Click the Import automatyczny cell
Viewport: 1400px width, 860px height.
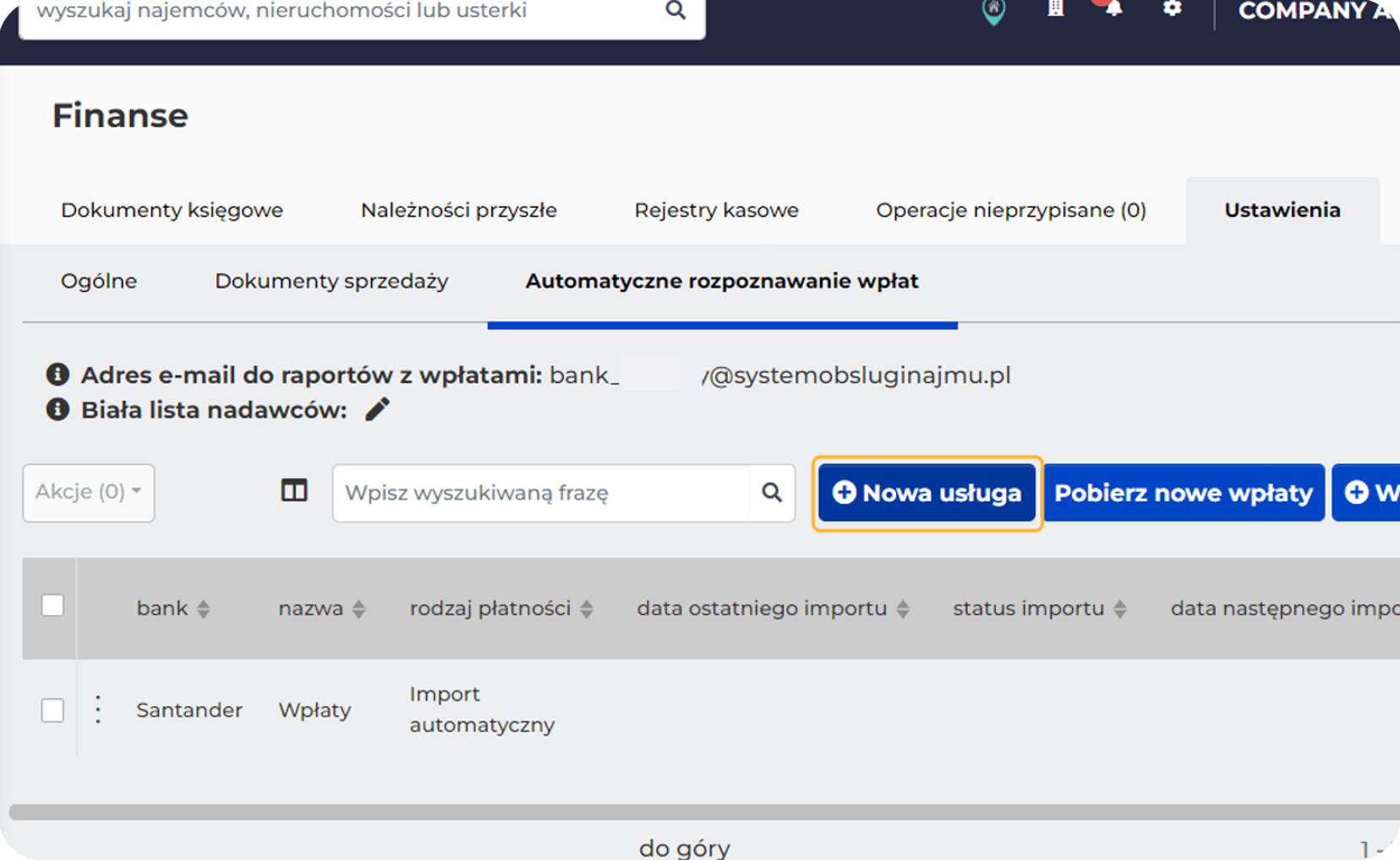[x=482, y=709]
